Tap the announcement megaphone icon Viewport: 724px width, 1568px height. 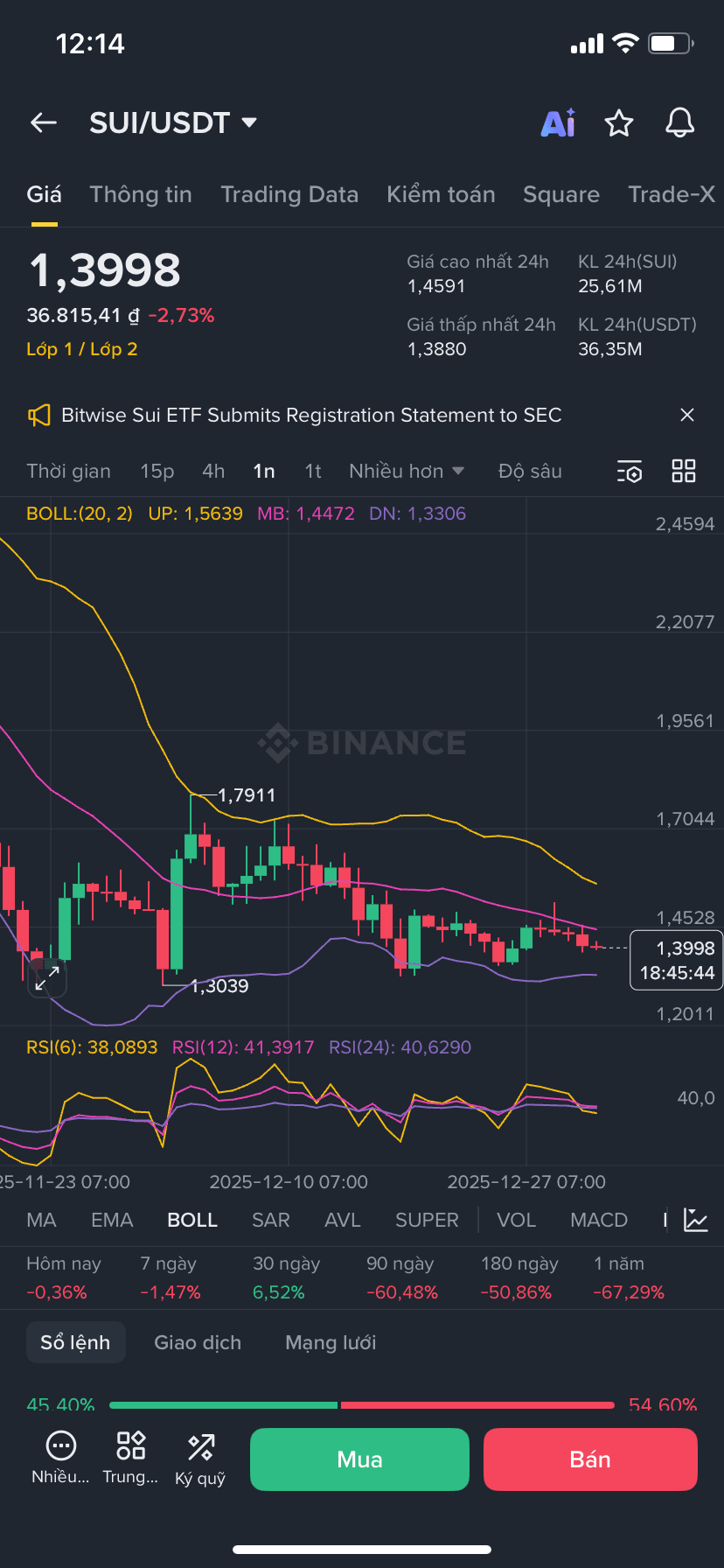(x=38, y=416)
